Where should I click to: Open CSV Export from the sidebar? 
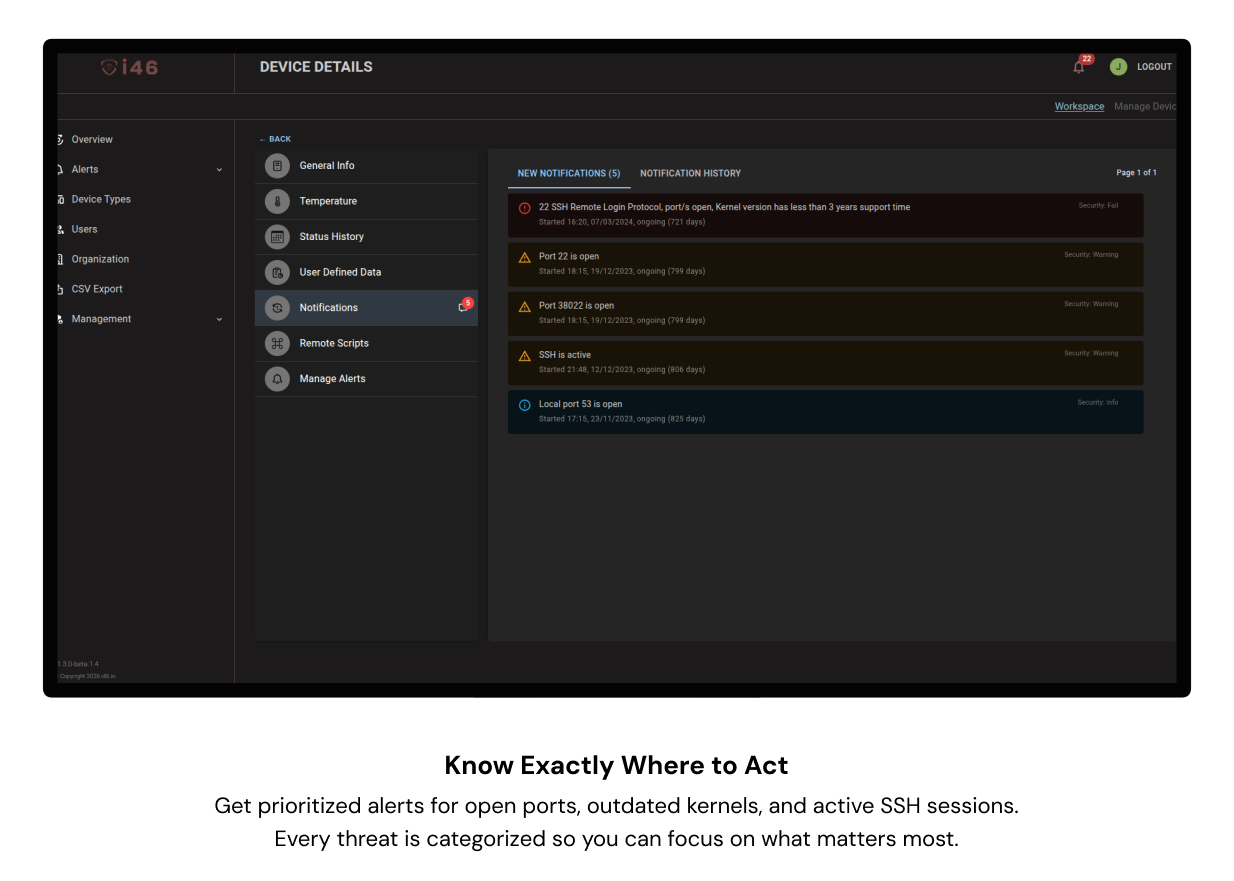coord(97,289)
